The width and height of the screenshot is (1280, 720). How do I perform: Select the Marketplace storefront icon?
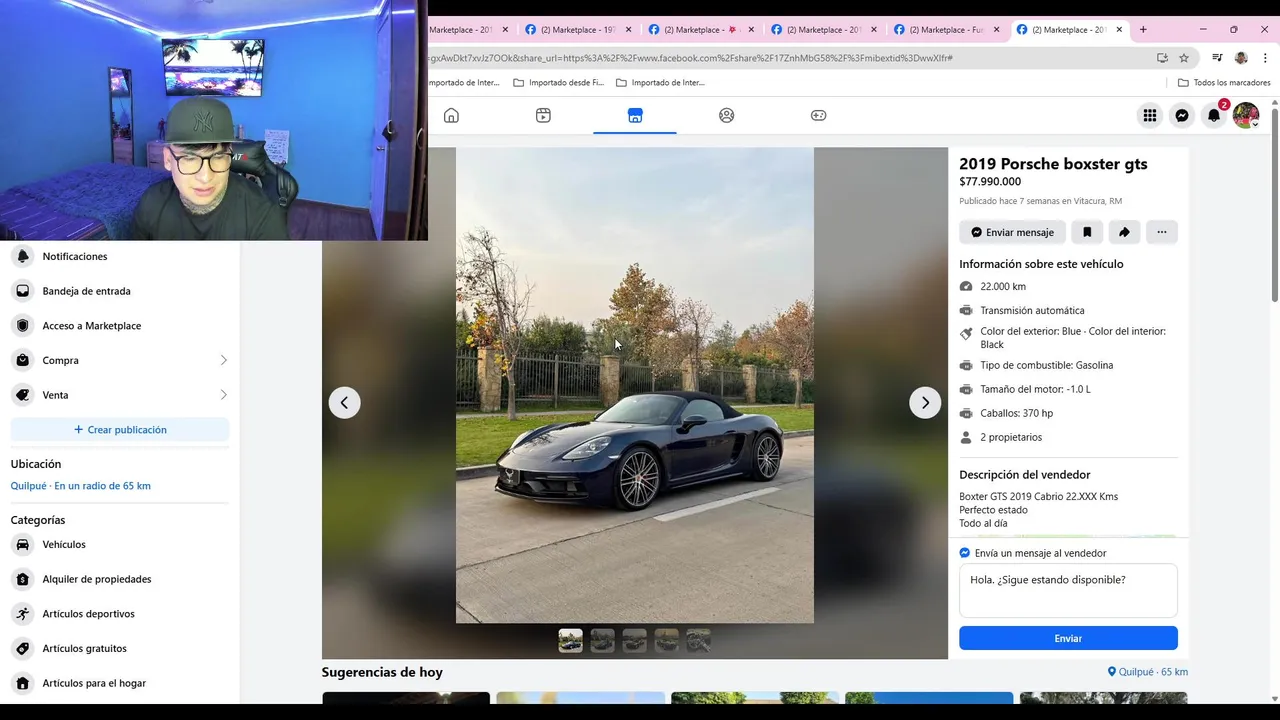pyautogui.click(x=635, y=115)
